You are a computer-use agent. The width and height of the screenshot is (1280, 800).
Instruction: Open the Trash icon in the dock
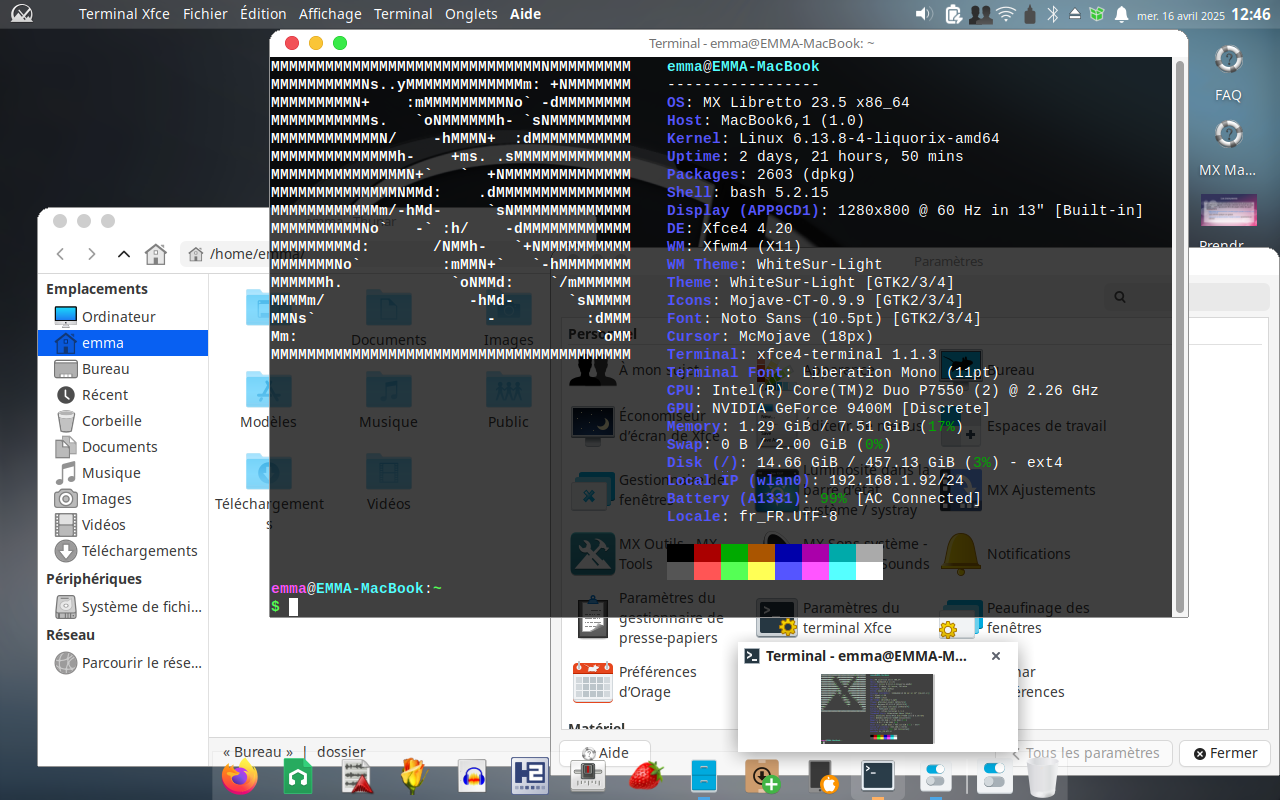(1042, 777)
